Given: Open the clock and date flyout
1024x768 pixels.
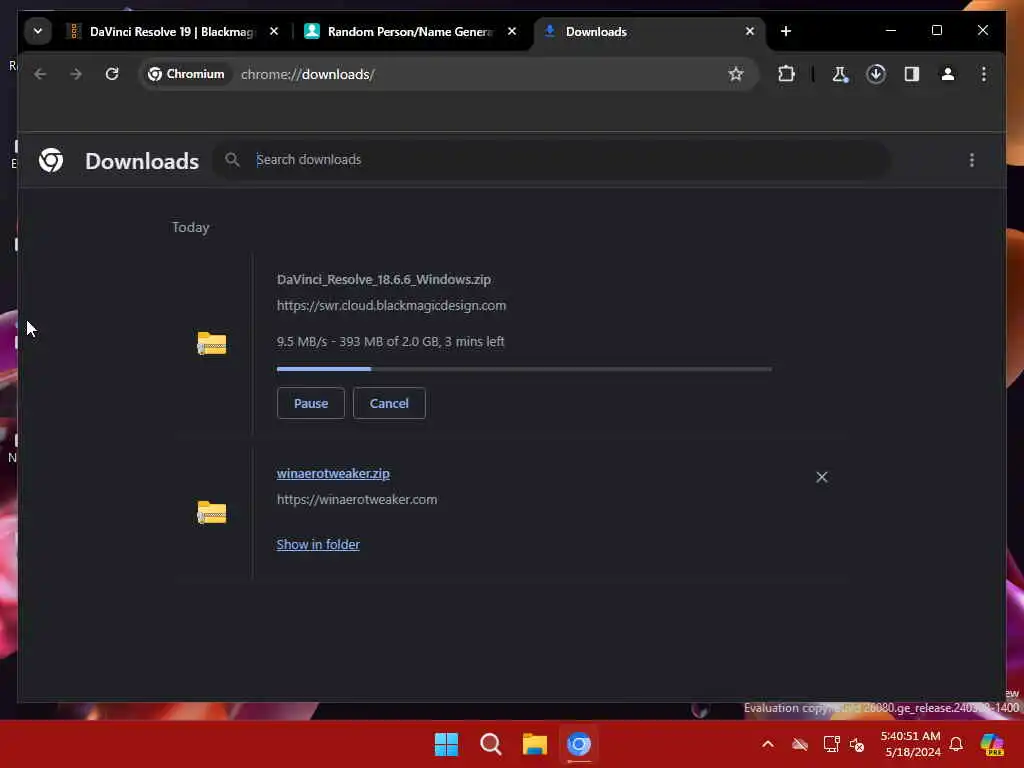Looking at the screenshot, I should [x=910, y=744].
